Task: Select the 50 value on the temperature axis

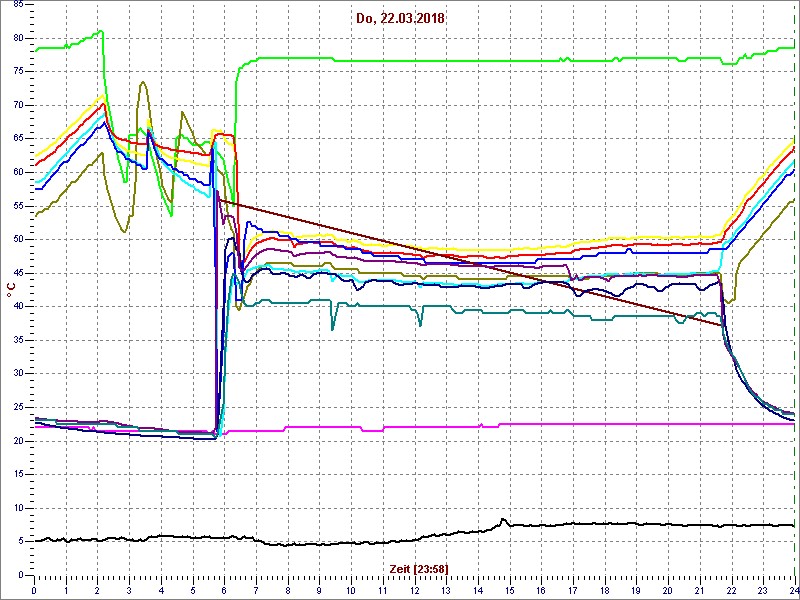Action: click(17, 240)
